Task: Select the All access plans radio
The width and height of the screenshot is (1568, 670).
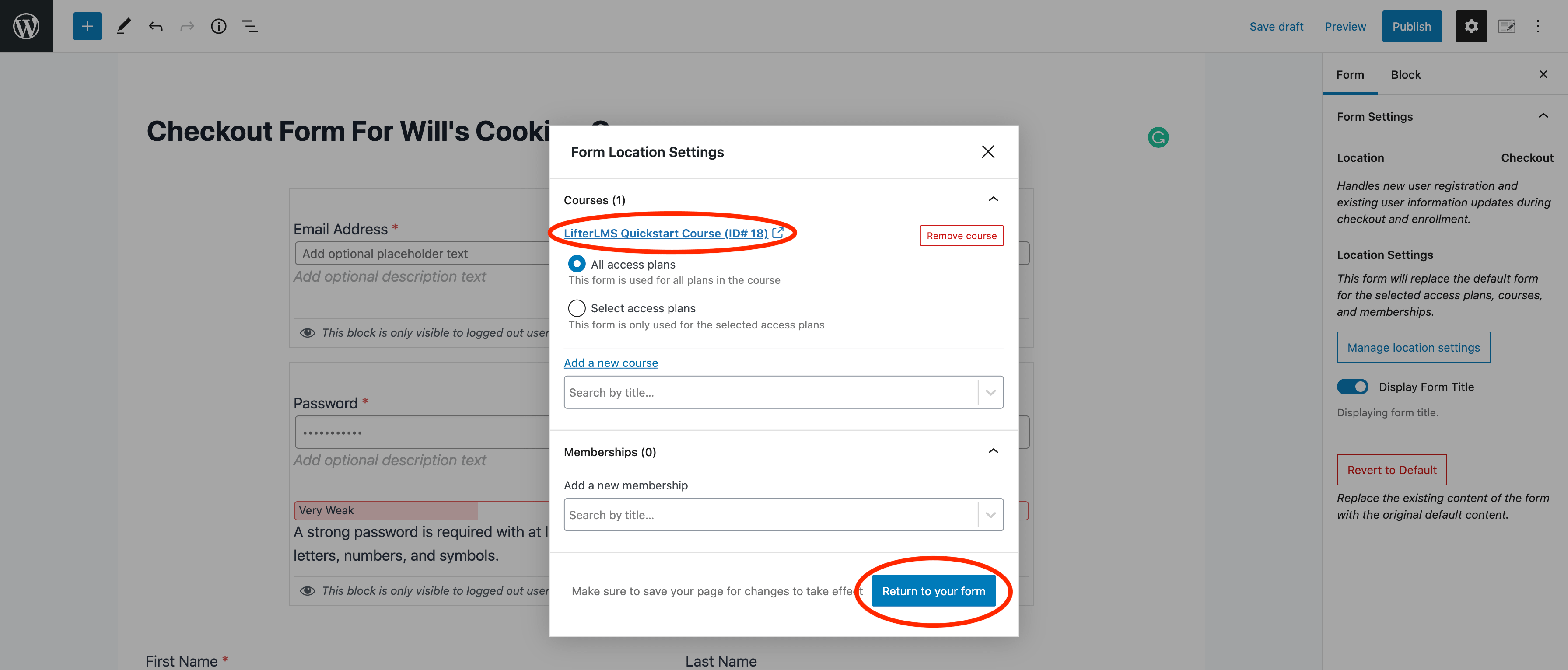Action: tap(577, 264)
